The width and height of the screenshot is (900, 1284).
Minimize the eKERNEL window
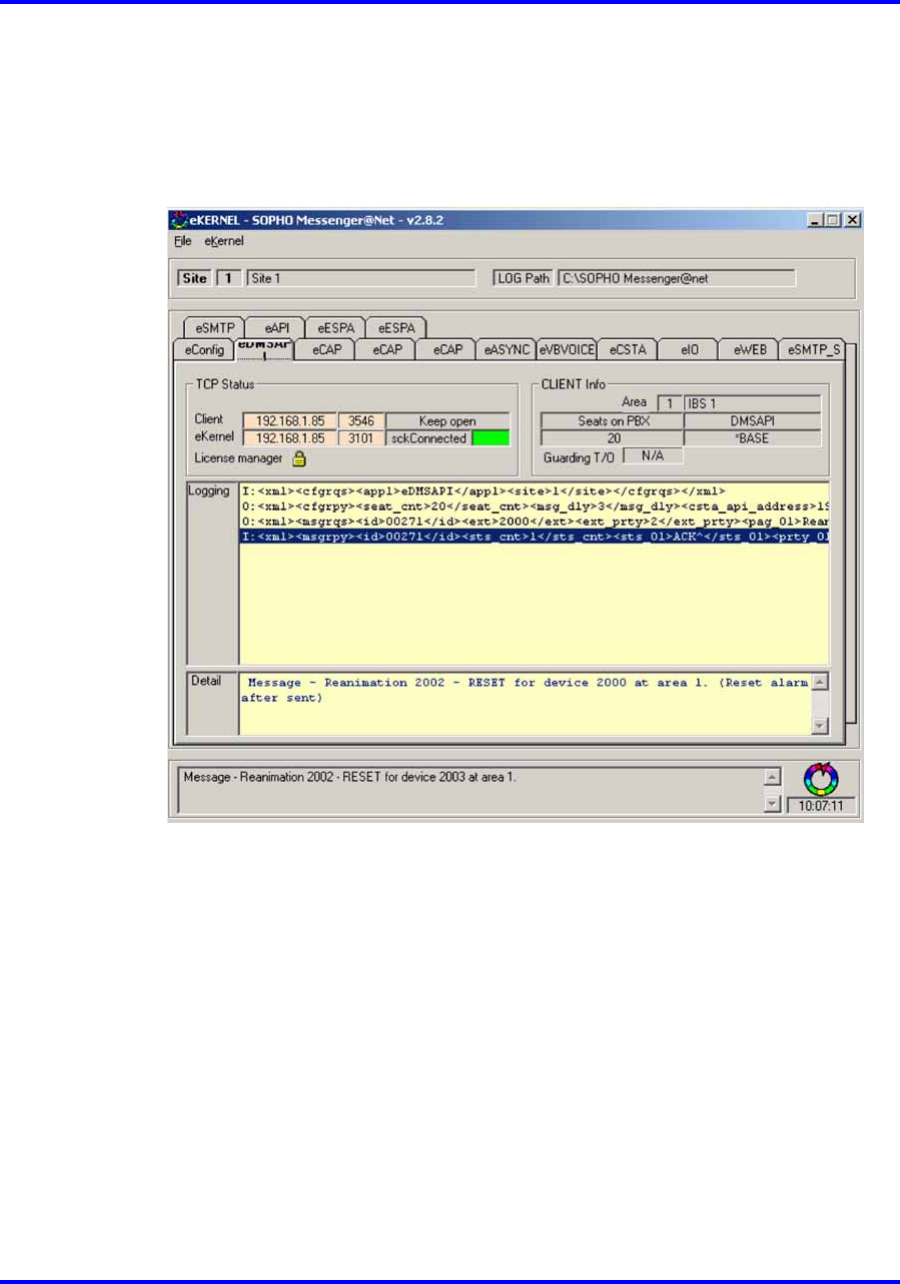pos(817,220)
